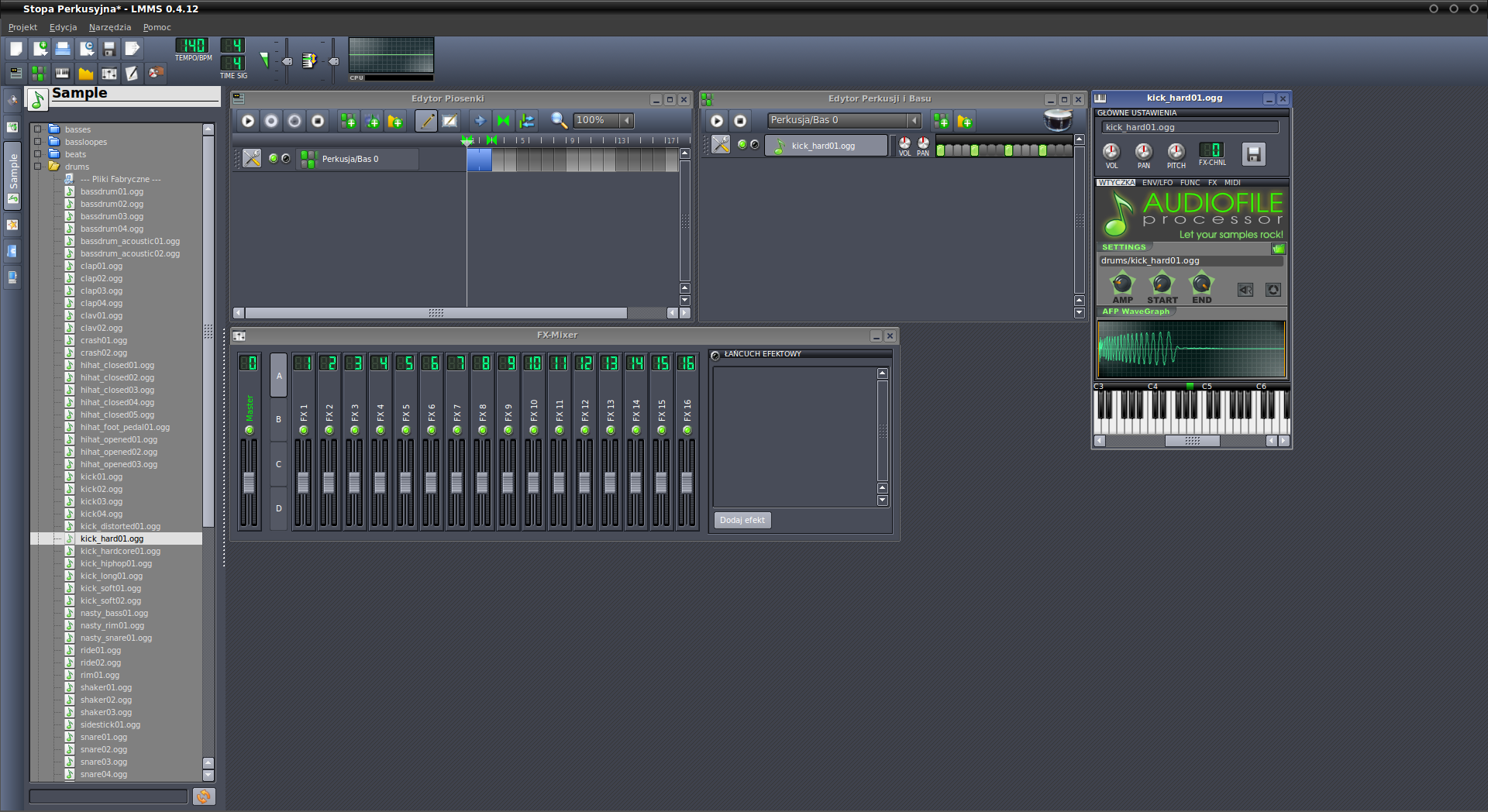Show Piano Roll from main toolbar
Viewport: 1488px width, 812px height.
point(63,73)
